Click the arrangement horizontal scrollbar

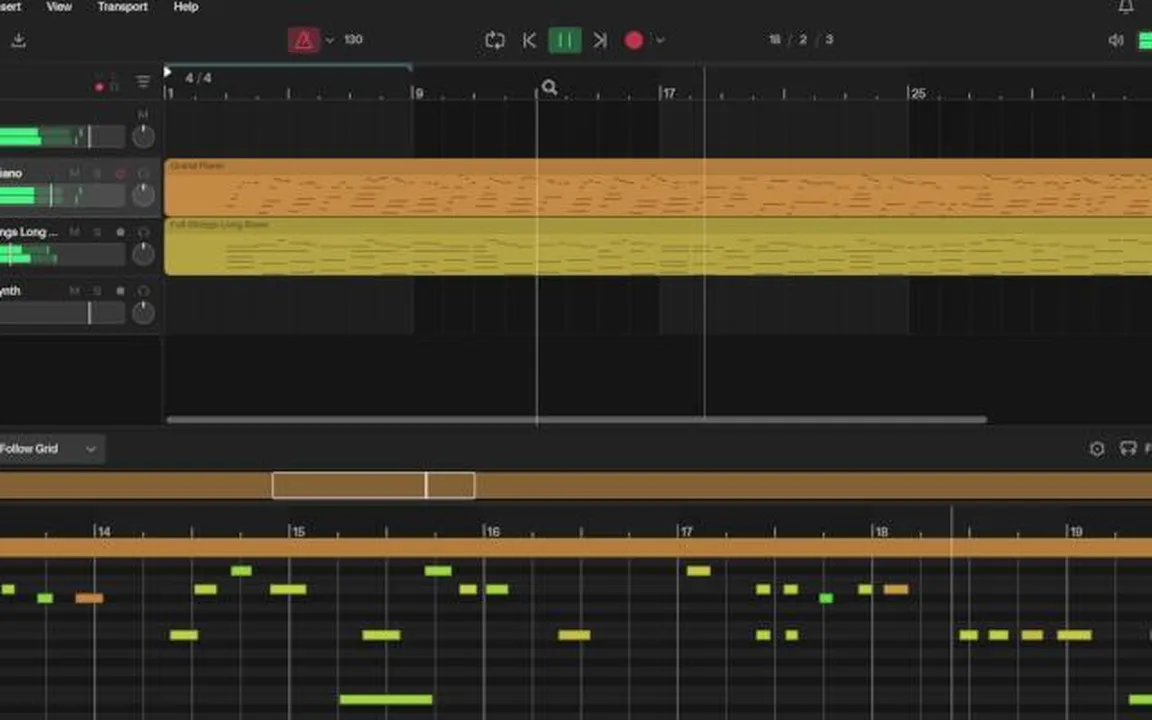point(577,420)
